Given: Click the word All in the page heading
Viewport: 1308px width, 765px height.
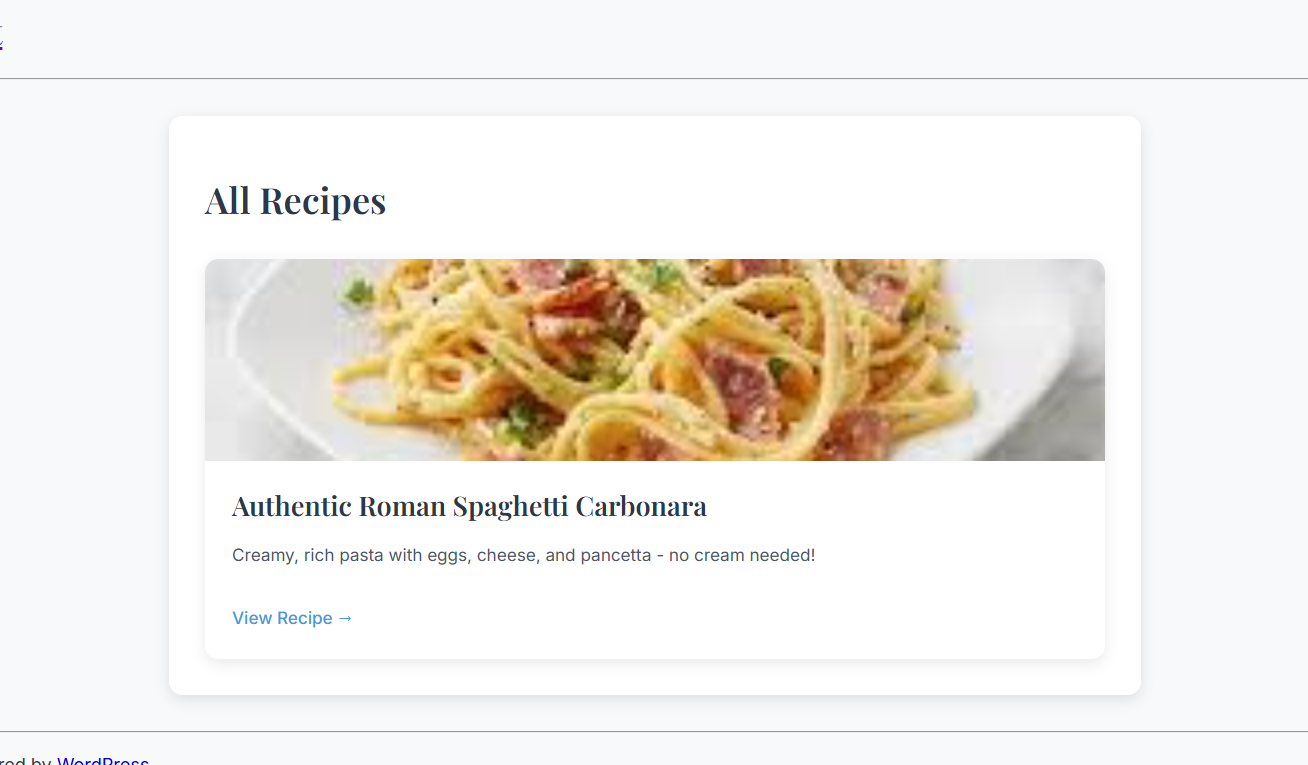Looking at the screenshot, I should coord(228,201).
